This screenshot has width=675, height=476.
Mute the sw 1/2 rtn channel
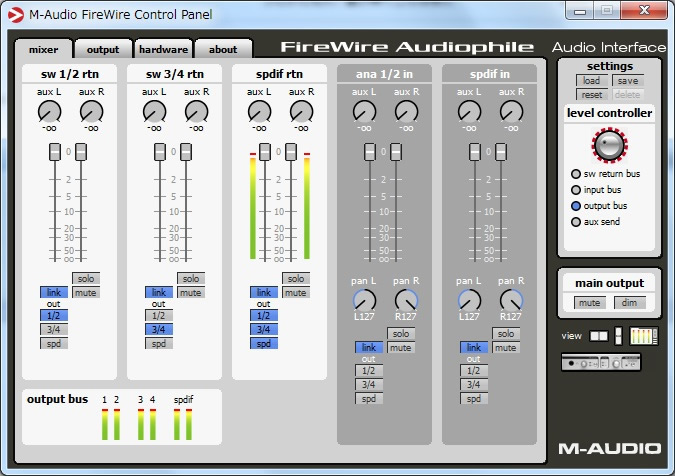[x=86, y=293]
